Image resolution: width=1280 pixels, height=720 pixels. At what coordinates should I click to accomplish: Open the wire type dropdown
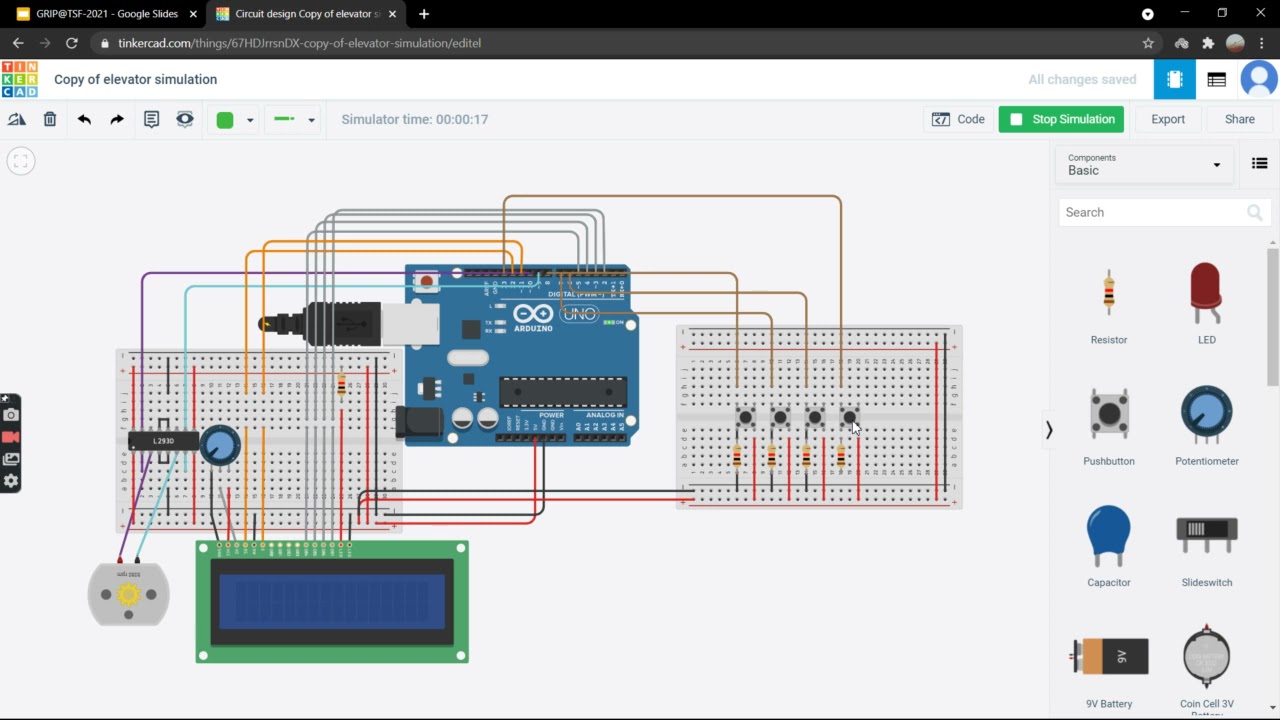click(294, 120)
